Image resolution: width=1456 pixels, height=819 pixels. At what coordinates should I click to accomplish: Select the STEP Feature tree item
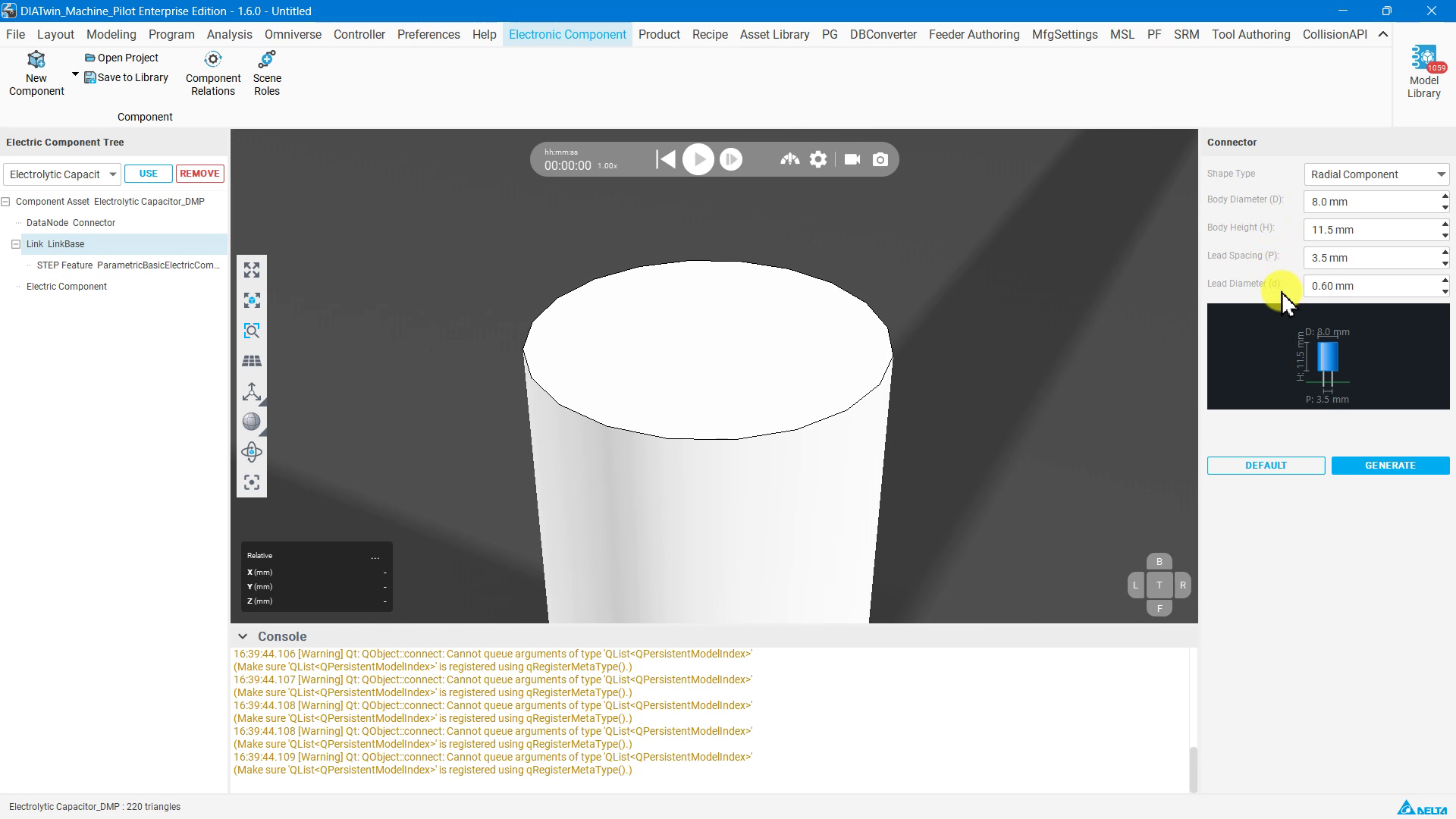pyautogui.click(x=128, y=265)
